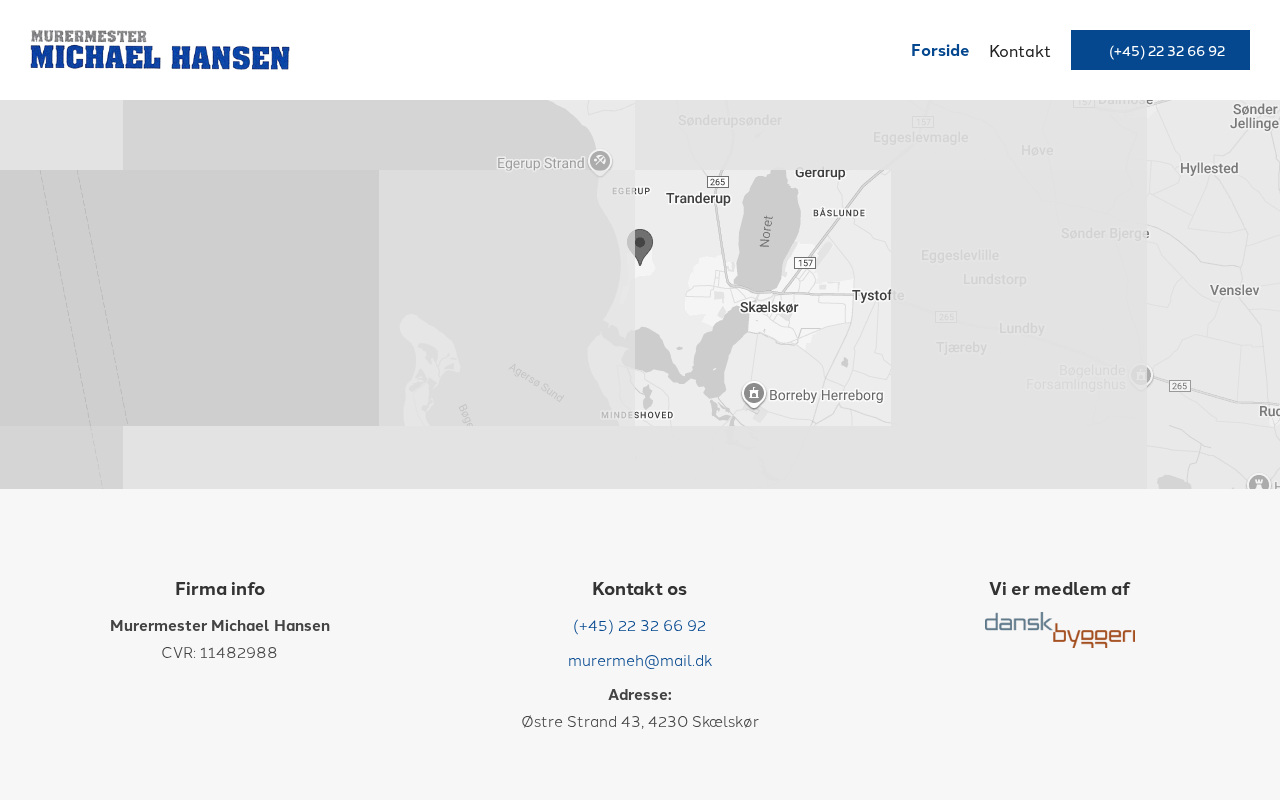The width and height of the screenshot is (1280, 800).
Task: Click the Vi er medlem af heading
Action: coord(1060,589)
